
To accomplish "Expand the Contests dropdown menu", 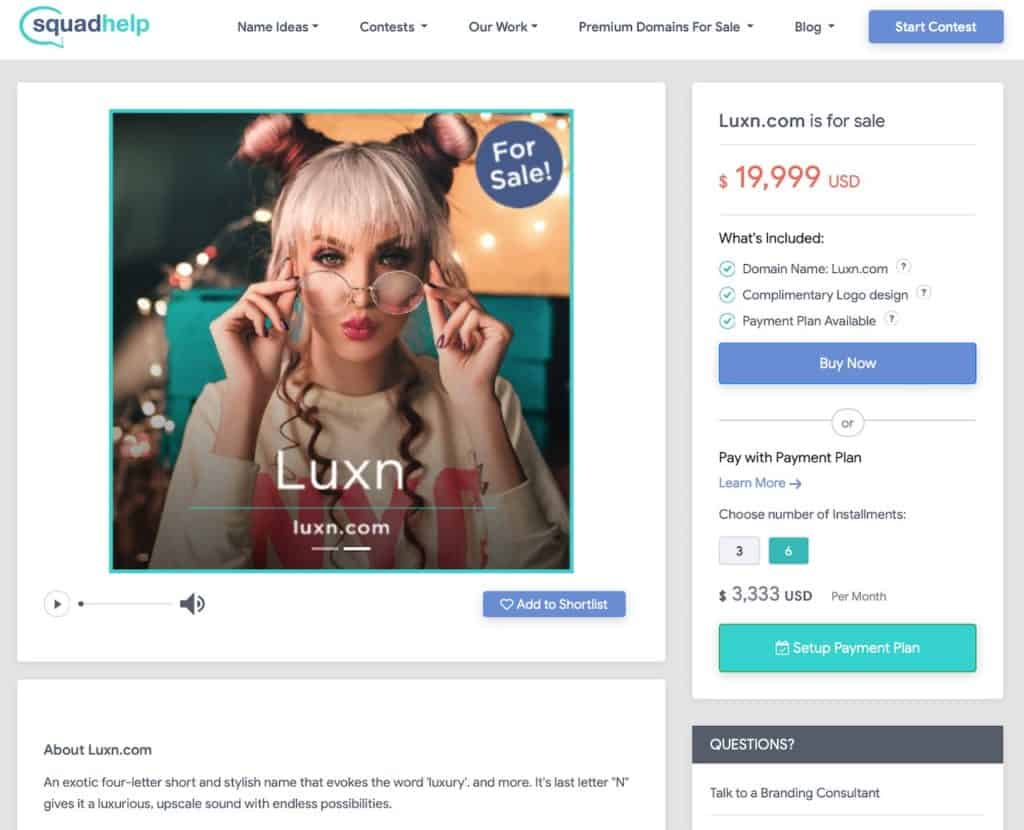I will pyautogui.click(x=393, y=27).
